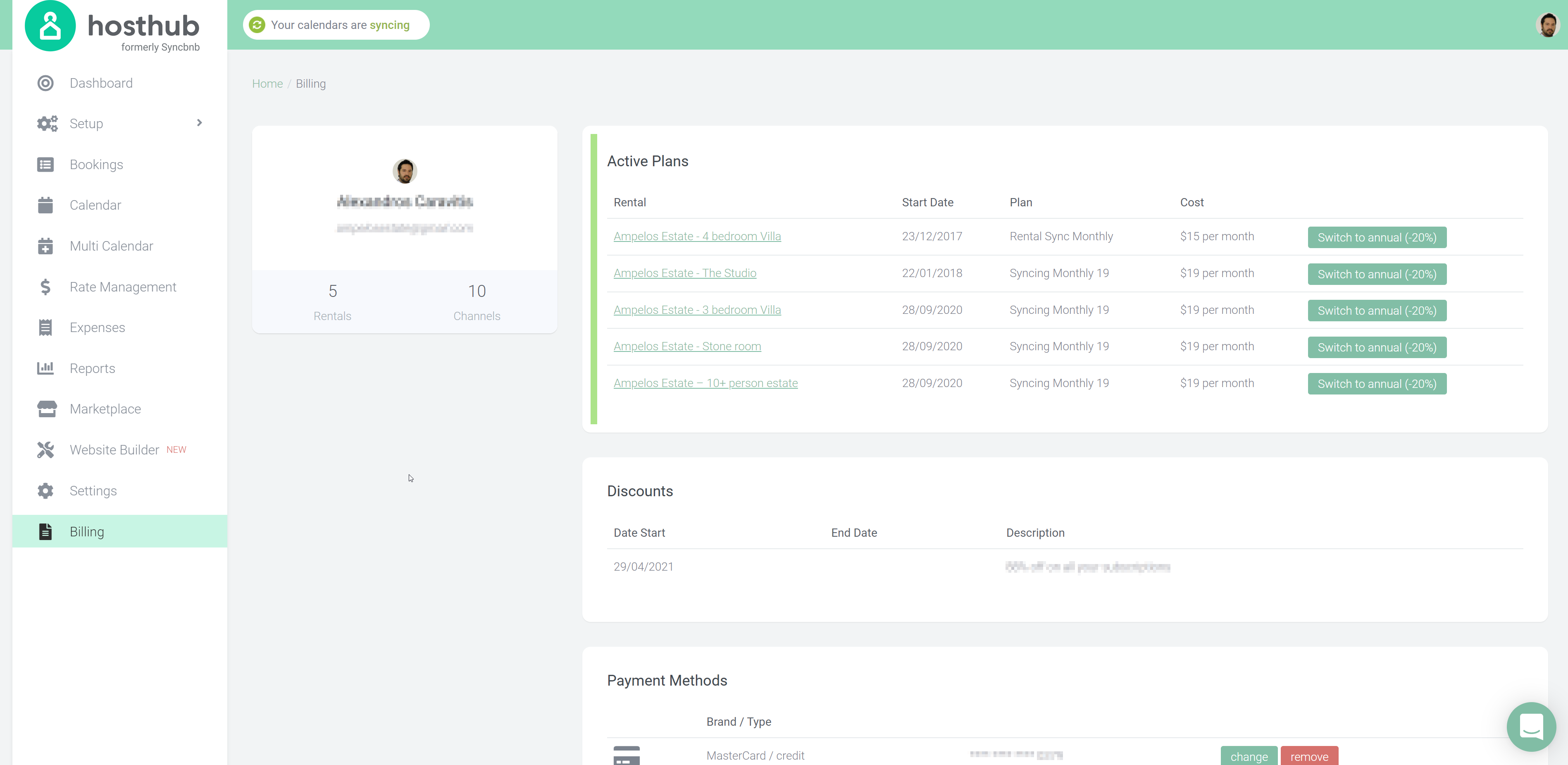The width and height of the screenshot is (1568, 765).
Task: Click the profile photo in account card
Action: pos(405,171)
